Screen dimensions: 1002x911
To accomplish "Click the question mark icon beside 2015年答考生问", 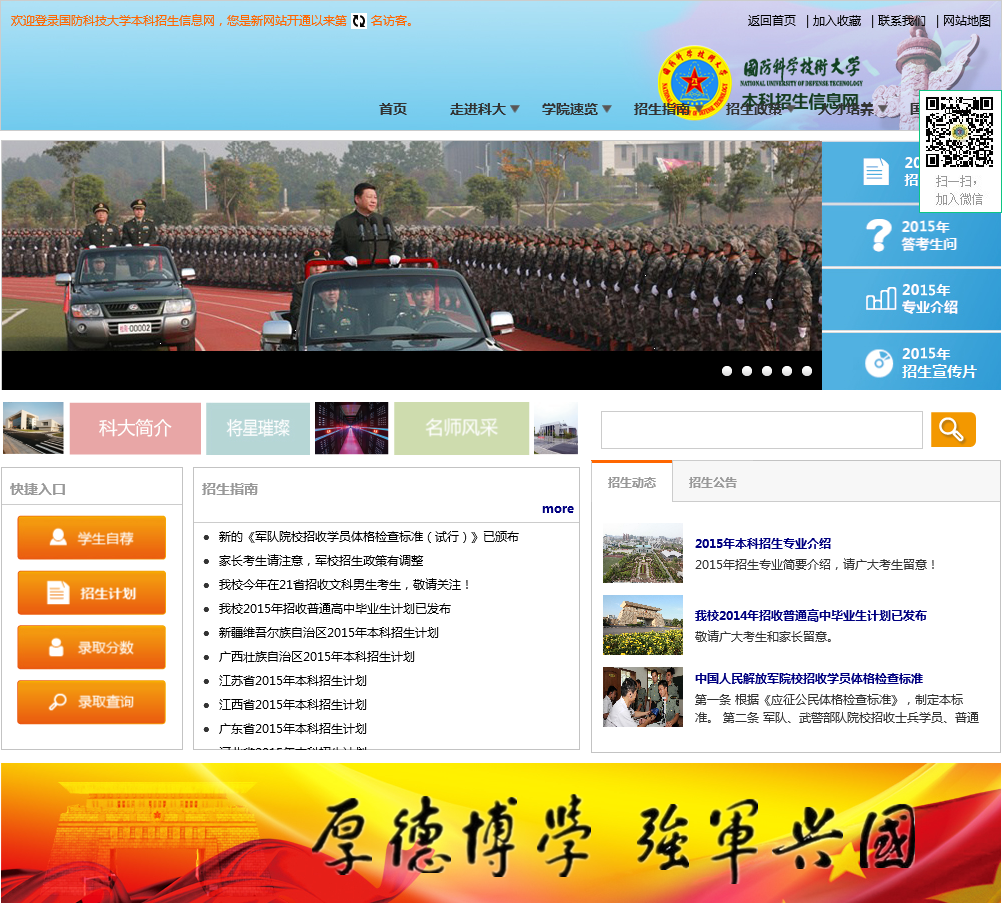I will coord(879,235).
